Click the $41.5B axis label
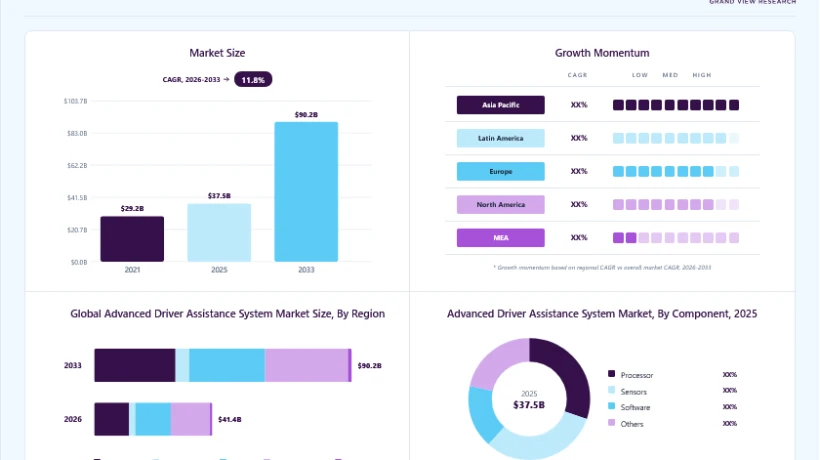Screen dimensions: 820x460 pos(77,198)
